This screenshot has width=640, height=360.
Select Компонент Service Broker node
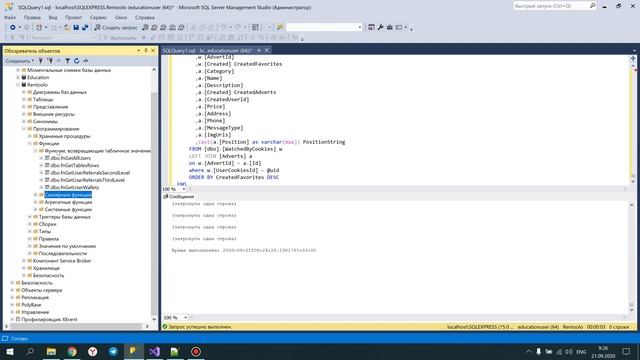click(62, 261)
